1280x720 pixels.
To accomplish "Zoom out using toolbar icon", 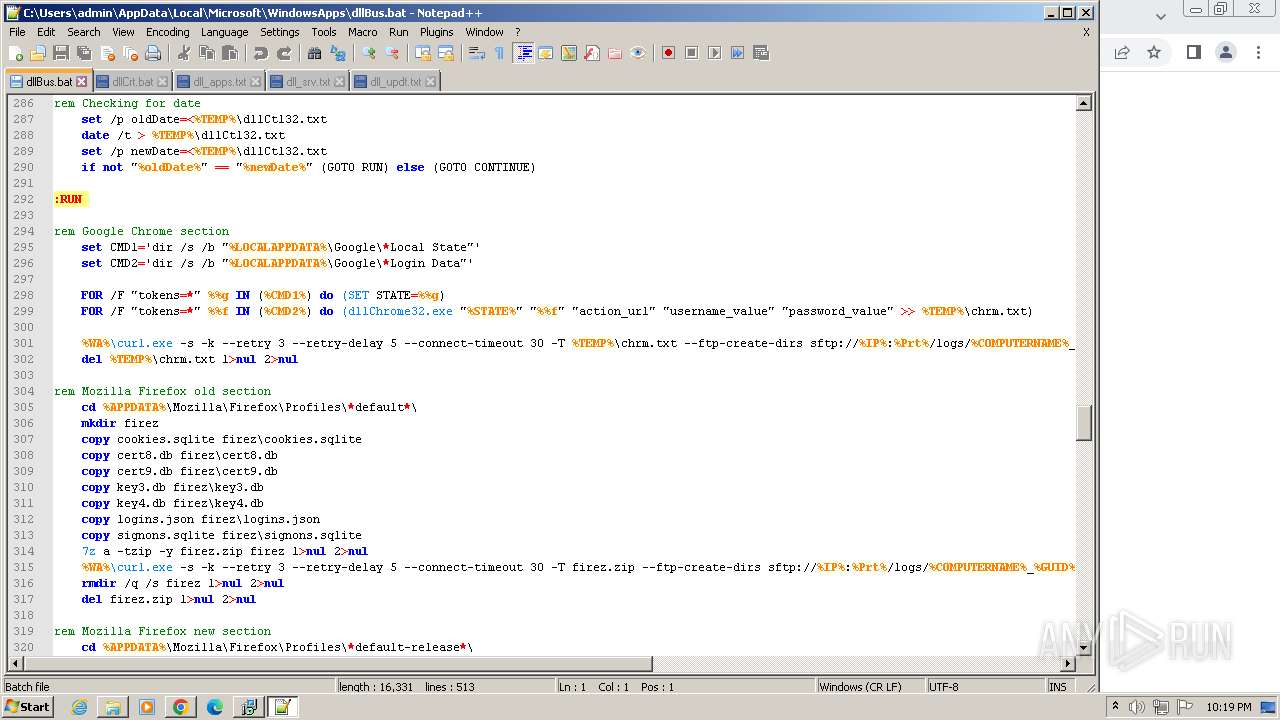I will [x=392, y=53].
